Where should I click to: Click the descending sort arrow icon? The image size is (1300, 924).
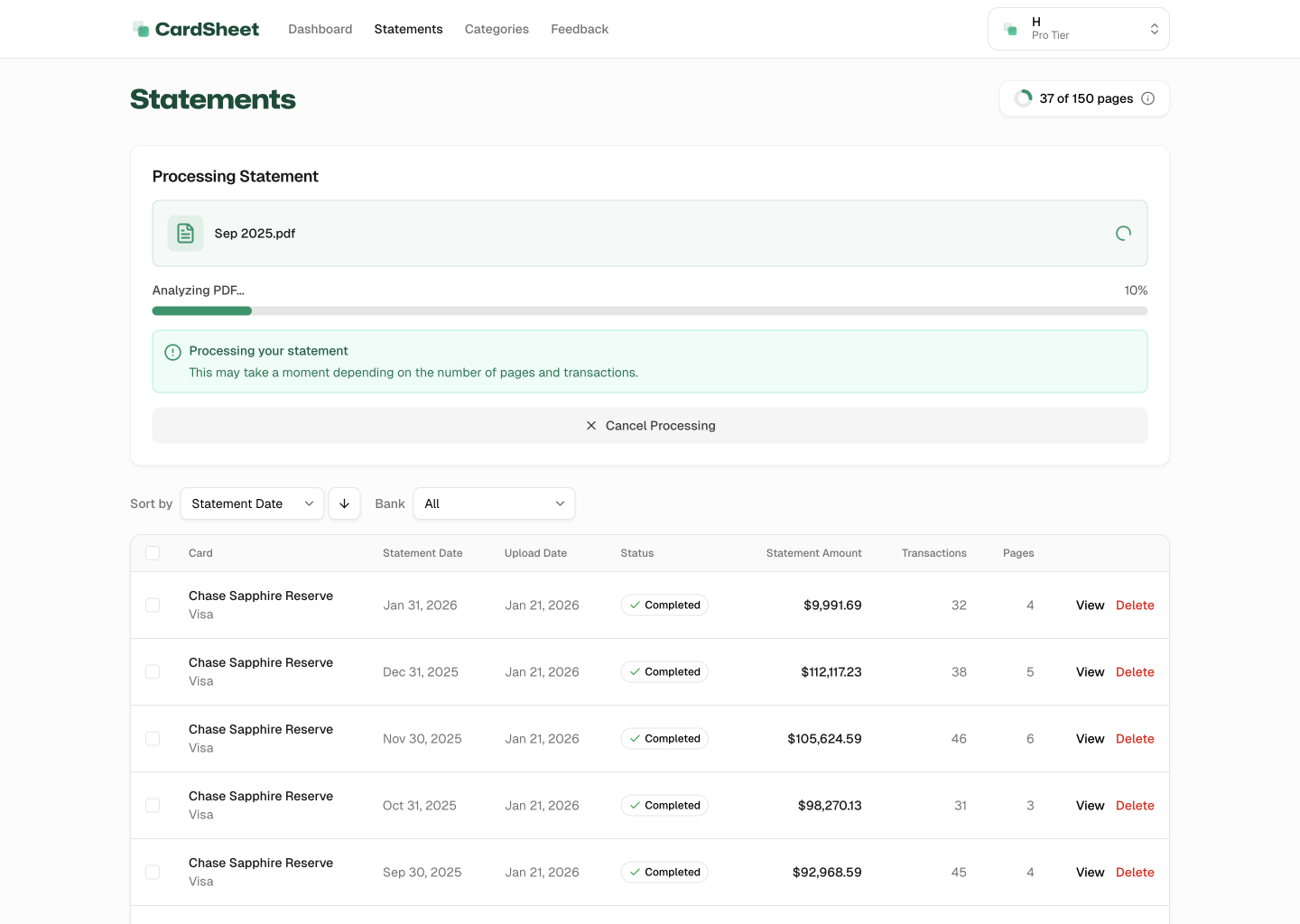click(344, 504)
